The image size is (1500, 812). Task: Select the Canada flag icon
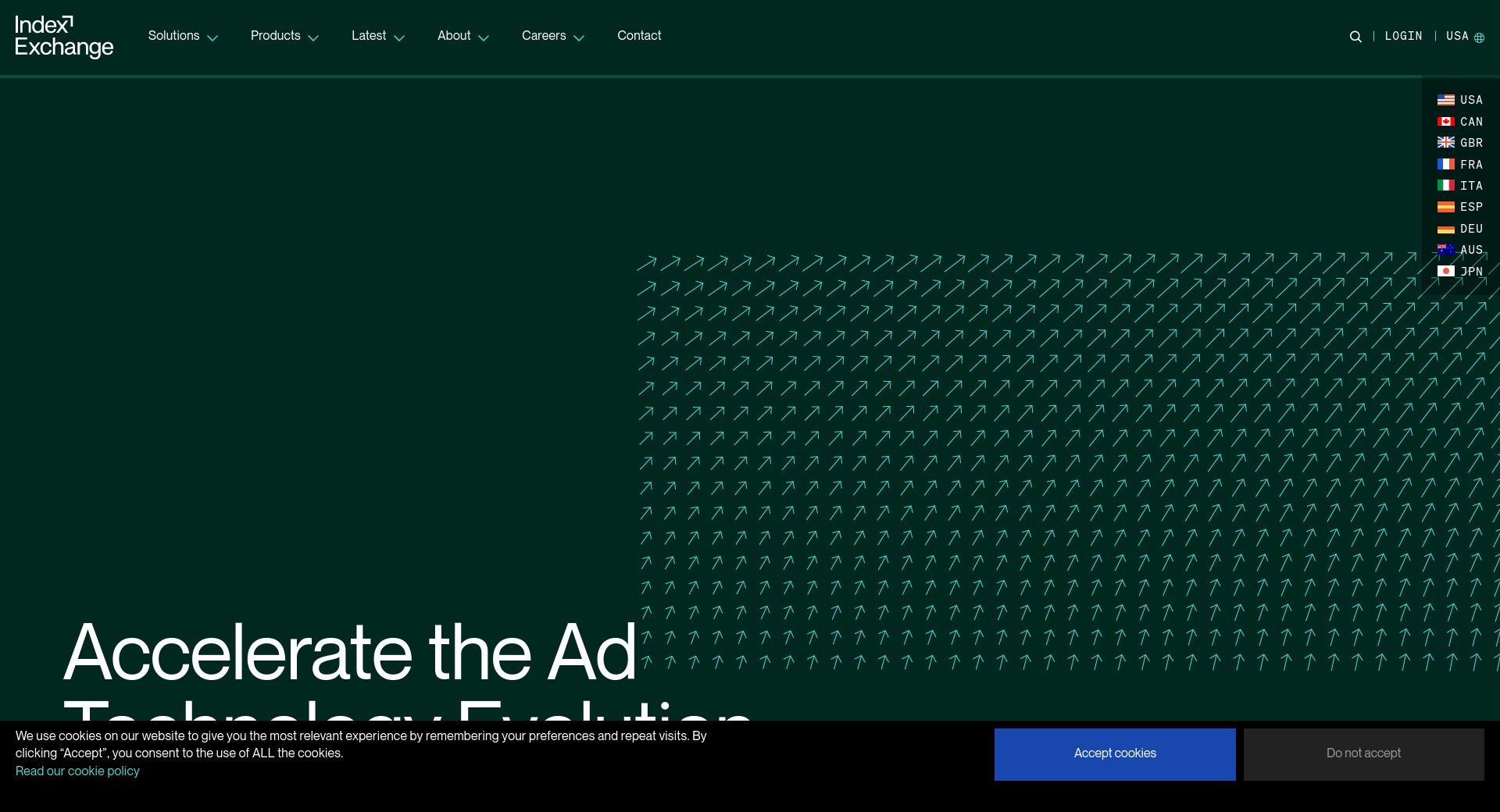click(1445, 122)
